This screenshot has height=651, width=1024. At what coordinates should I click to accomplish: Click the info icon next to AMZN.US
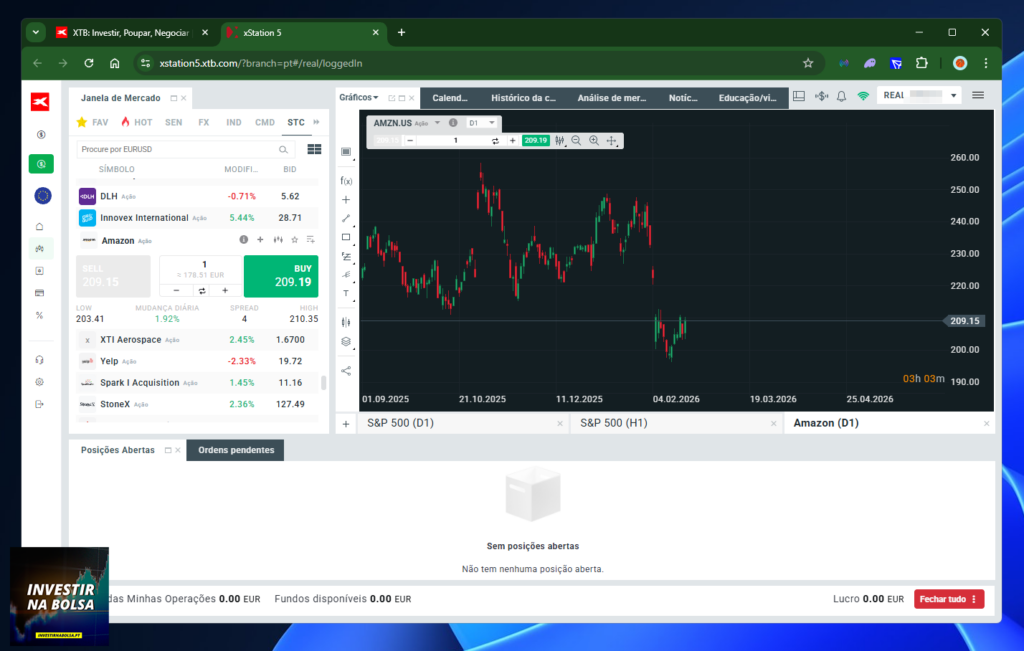coord(453,123)
